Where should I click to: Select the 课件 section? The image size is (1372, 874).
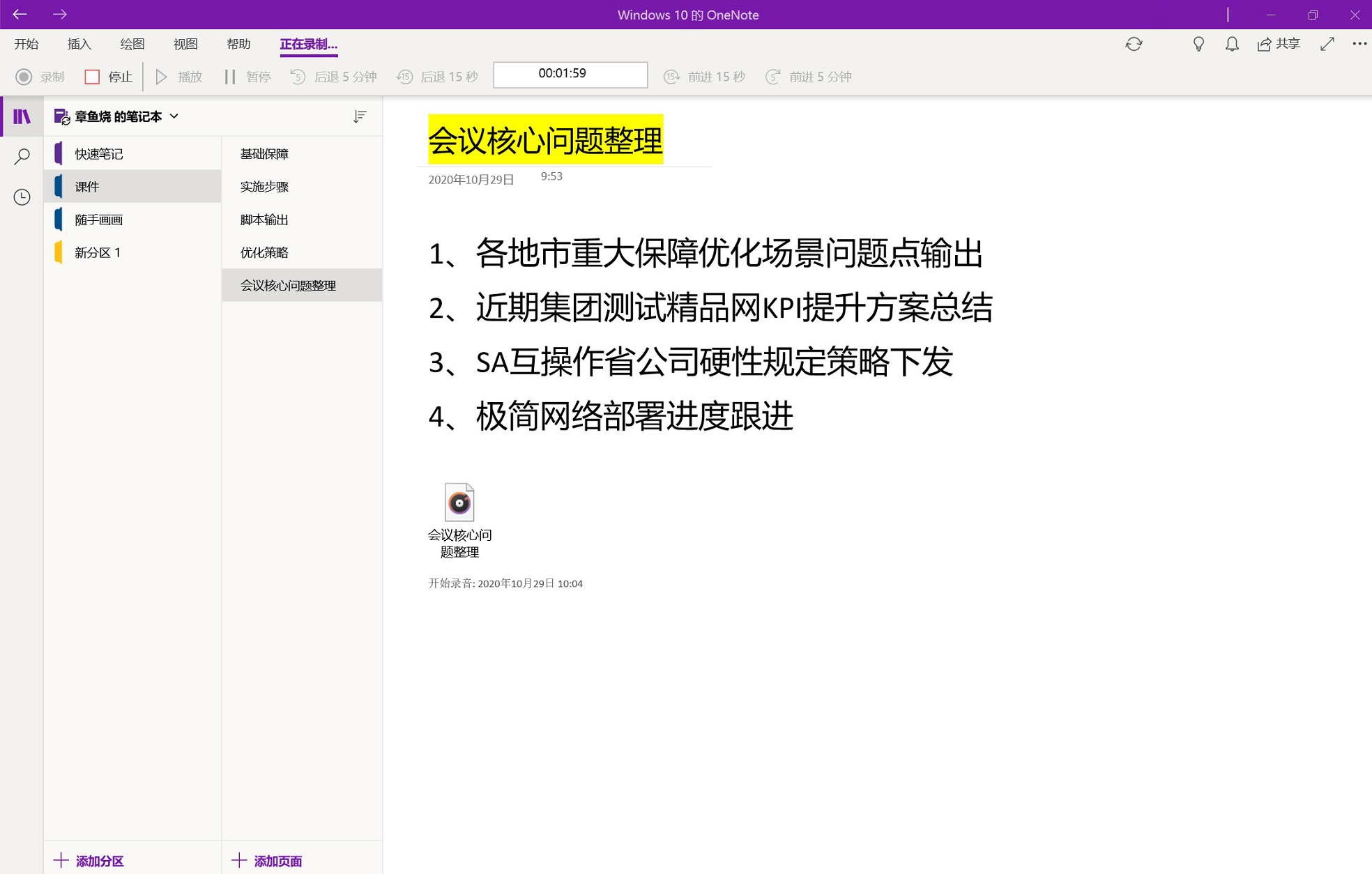click(132, 186)
